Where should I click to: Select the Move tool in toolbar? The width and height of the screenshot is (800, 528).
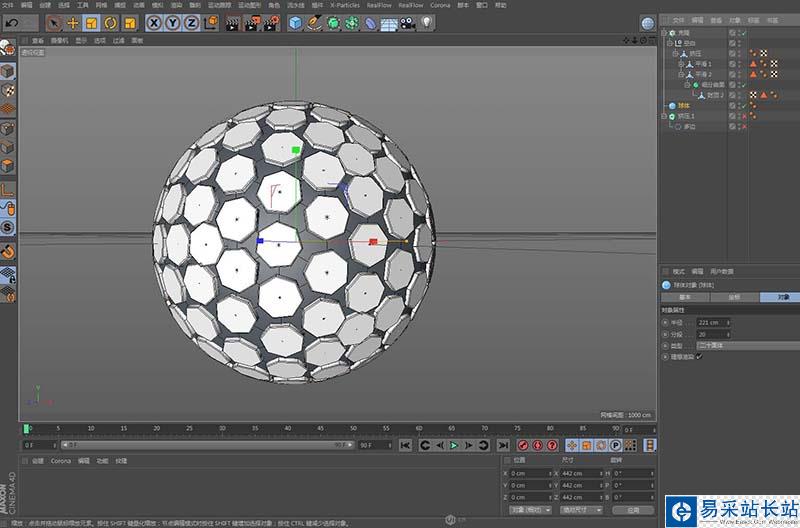click(73, 22)
